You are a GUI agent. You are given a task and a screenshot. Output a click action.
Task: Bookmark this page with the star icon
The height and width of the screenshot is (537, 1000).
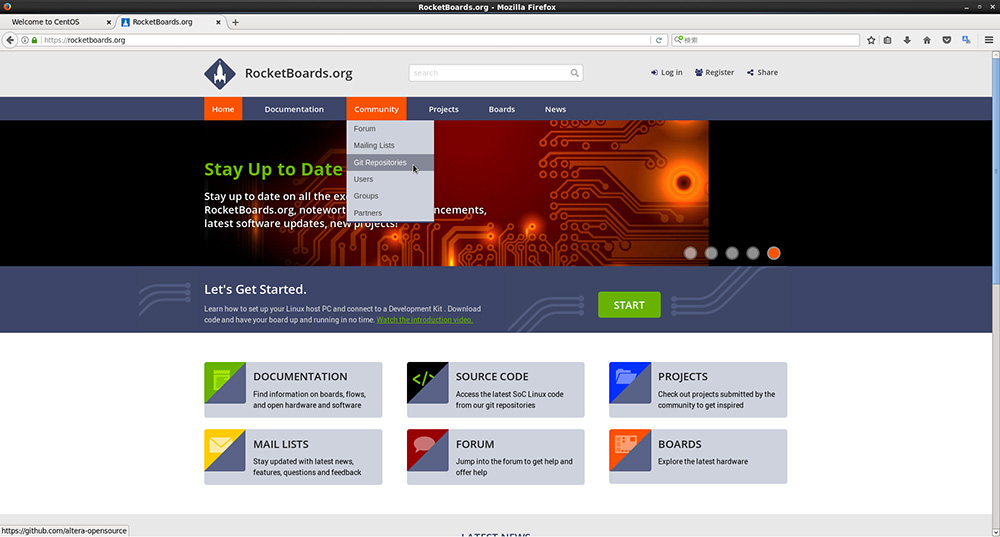pos(871,40)
